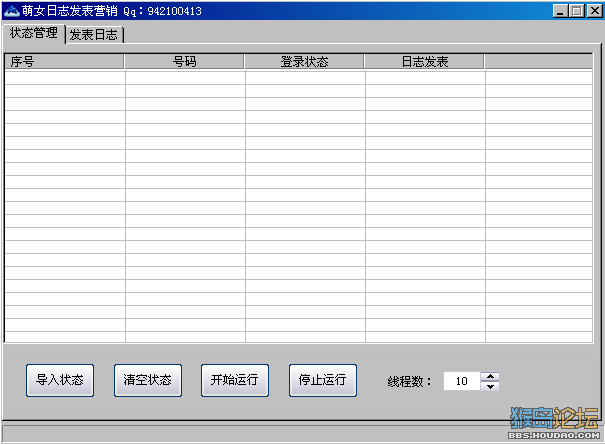Click the 日志发表 column header
Screen dimensions: 605x444
pyautogui.click(x=424, y=62)
